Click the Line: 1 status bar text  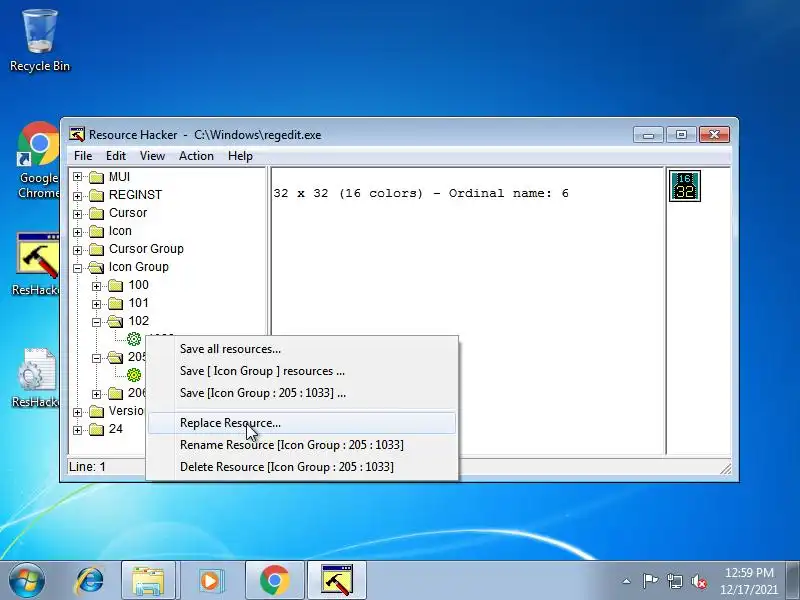coord(87,466)
